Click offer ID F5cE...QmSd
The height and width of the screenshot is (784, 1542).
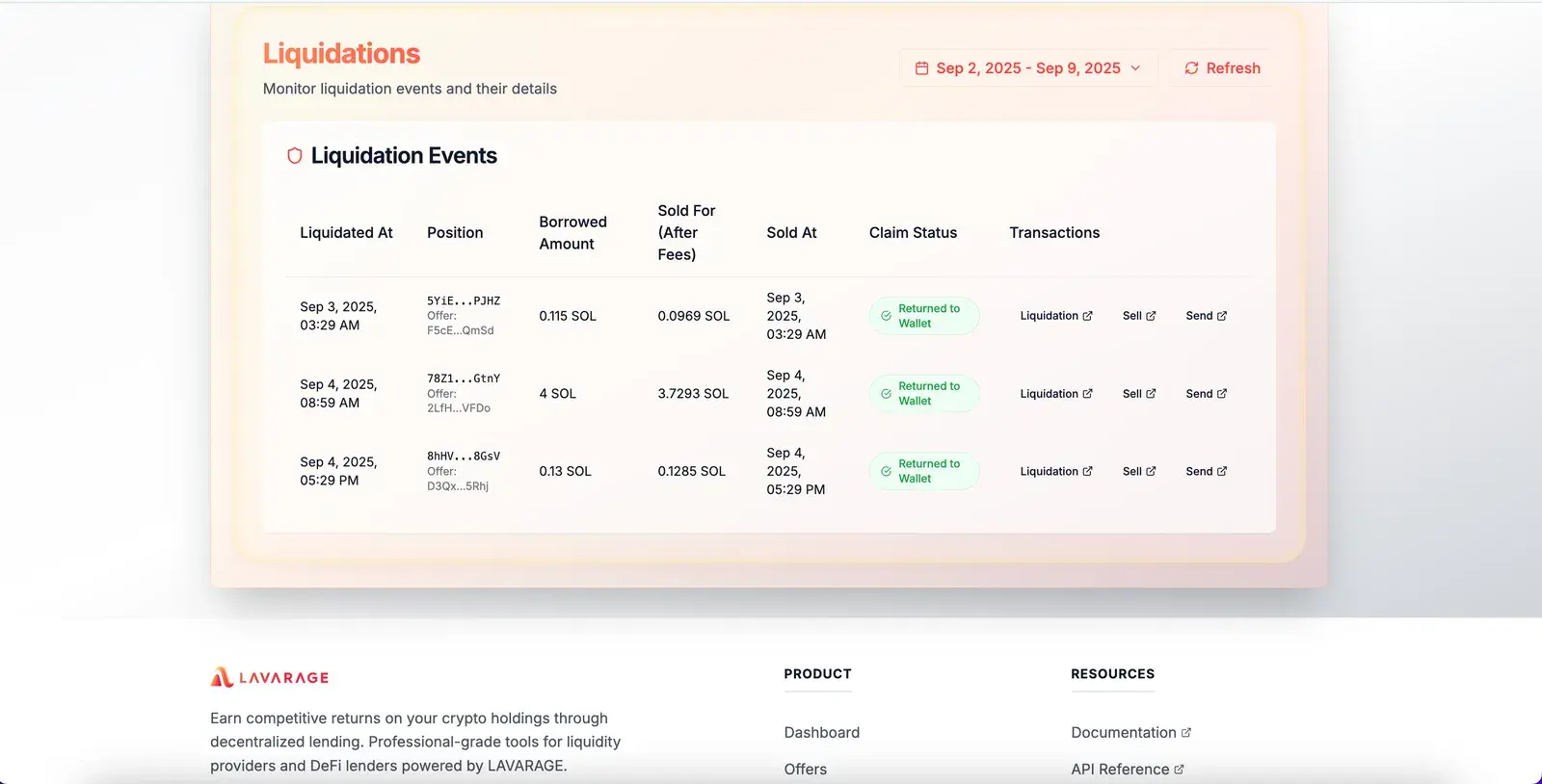[461, 330]
